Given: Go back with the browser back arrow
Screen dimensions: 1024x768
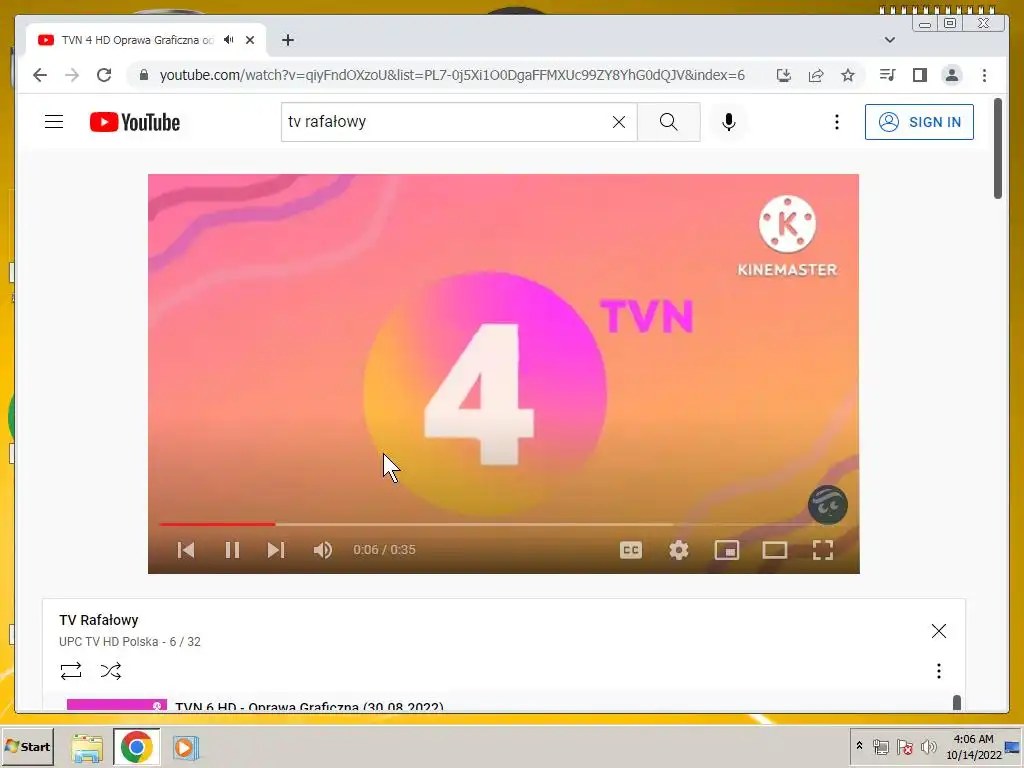Looking at the screenshot, I should click(x=40, y=75).
